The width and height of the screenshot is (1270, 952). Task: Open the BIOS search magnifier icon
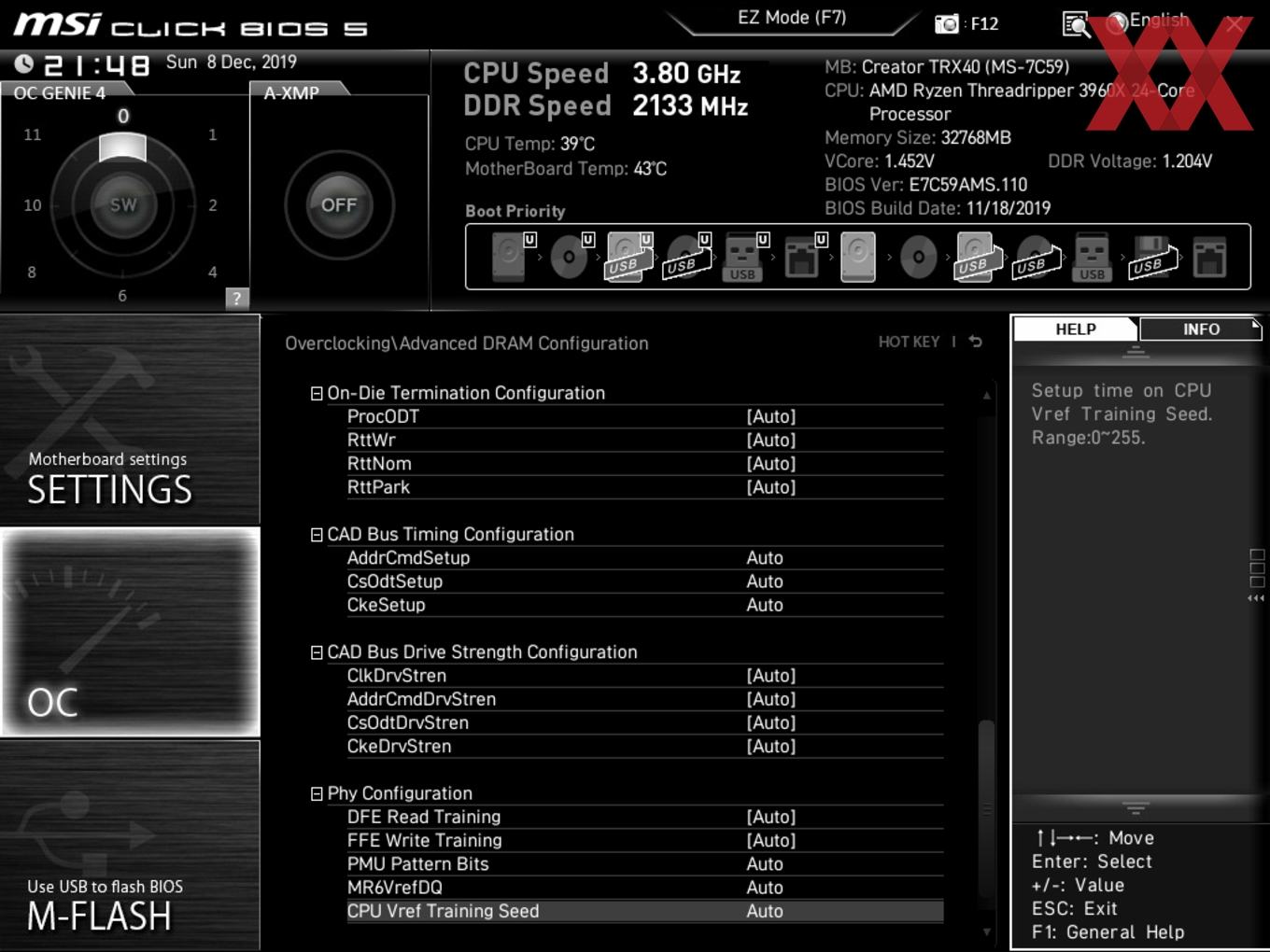1076,24
